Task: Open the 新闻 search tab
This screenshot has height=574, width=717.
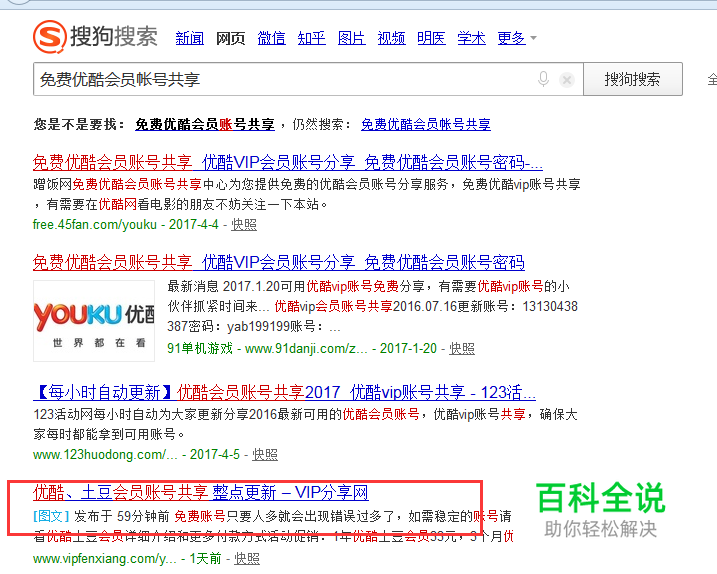Action: (x=190, y=38)
